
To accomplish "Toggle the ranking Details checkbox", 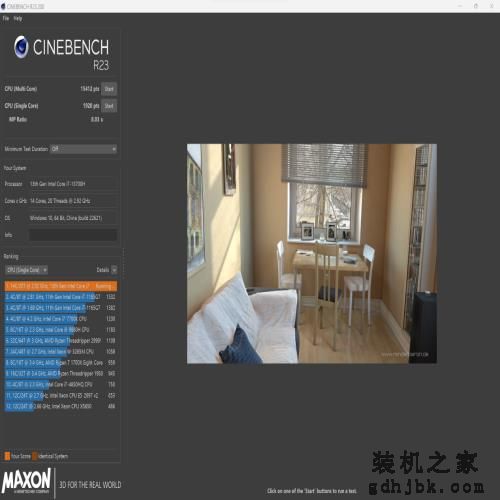I will 114,270.
